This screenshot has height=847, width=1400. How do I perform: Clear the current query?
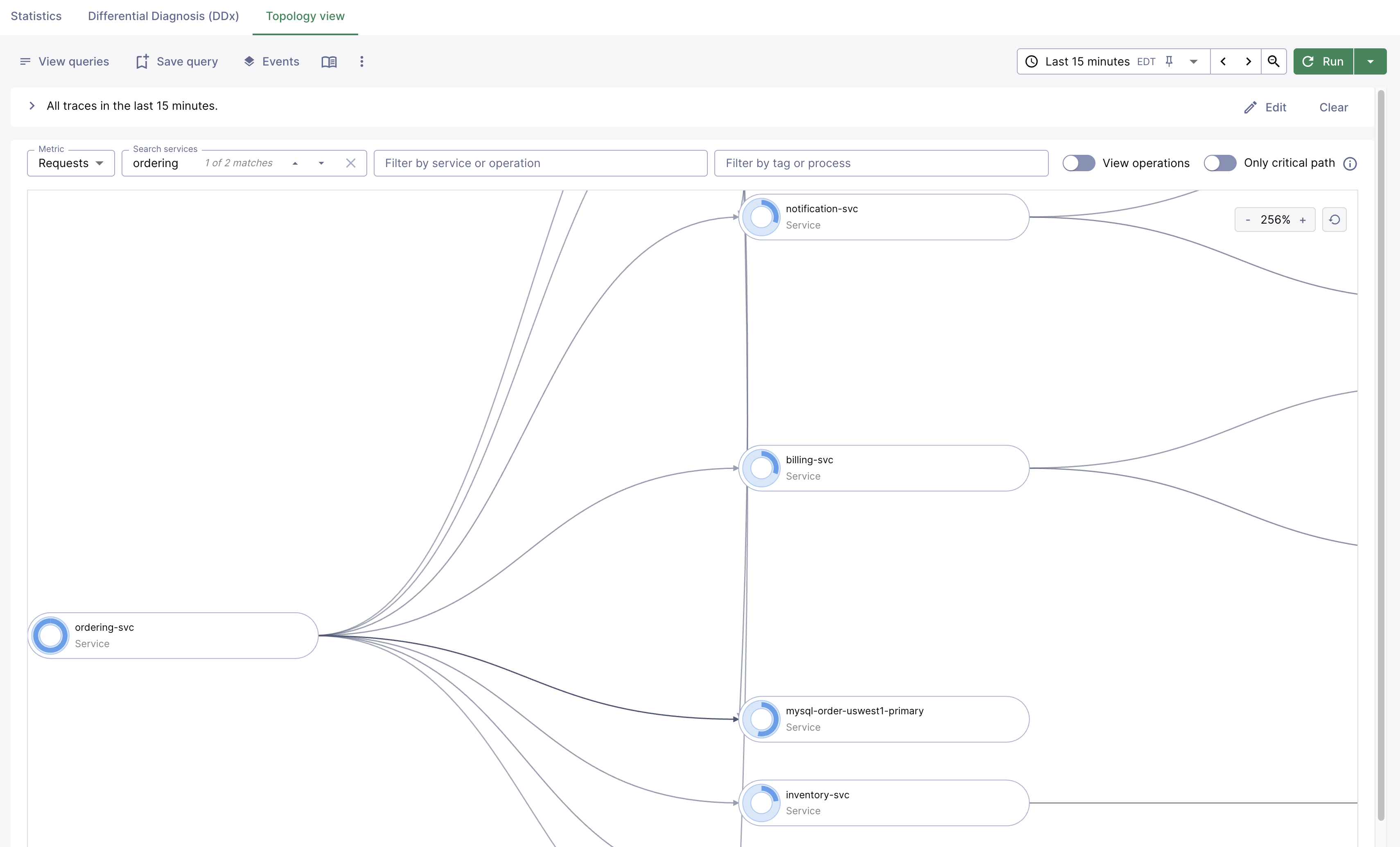point(1334,107)
